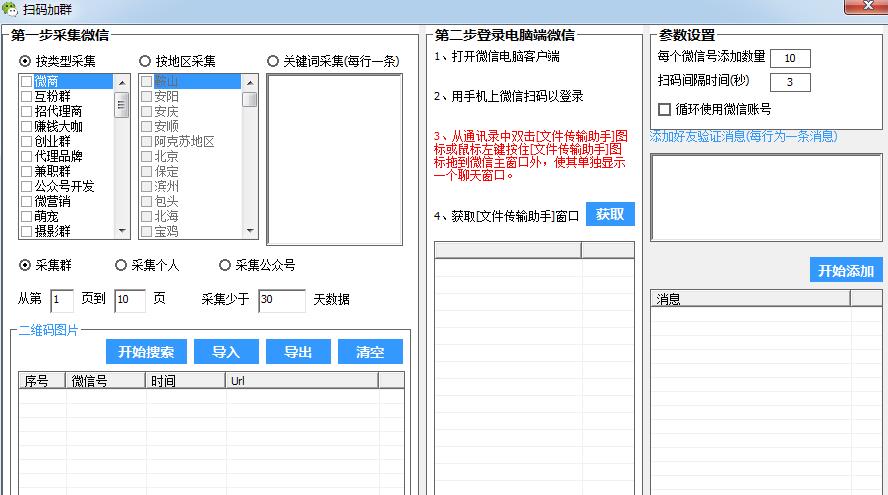Tick the 阿克苏地区 checkbox

(147, 142)
